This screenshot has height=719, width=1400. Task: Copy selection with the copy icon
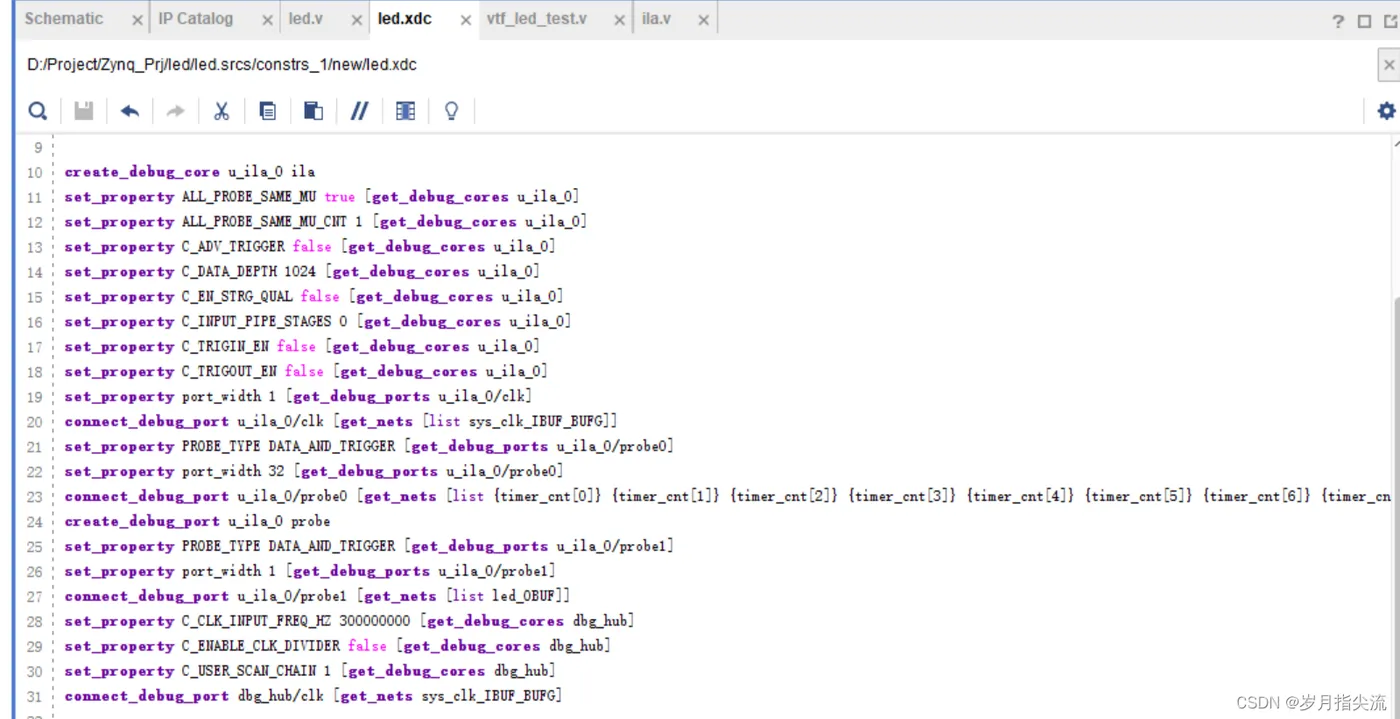[x=267, y=111]
